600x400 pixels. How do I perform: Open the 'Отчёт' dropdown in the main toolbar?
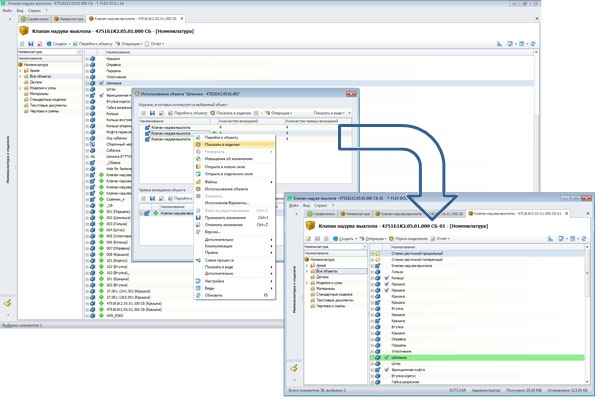pos(154,43)
